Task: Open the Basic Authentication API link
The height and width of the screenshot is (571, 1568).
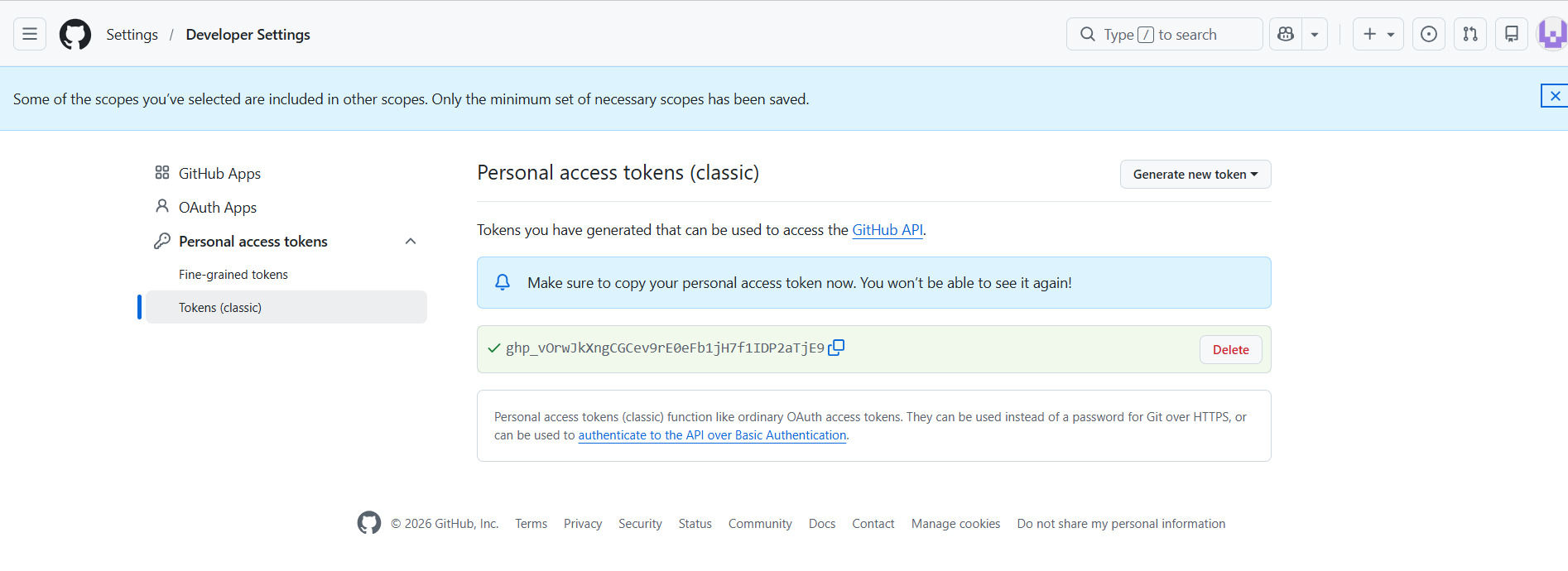Action: pyautogui.click(x=712, y=435)
